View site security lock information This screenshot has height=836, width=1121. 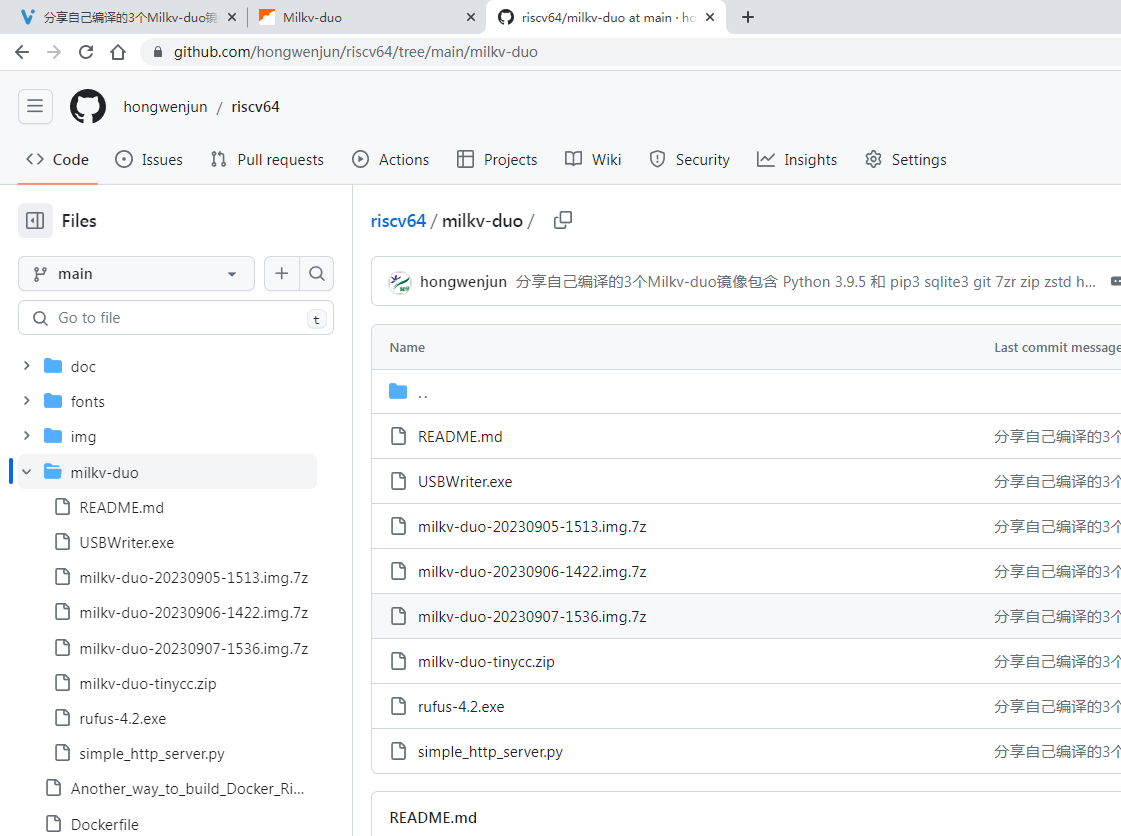point(158,52)
